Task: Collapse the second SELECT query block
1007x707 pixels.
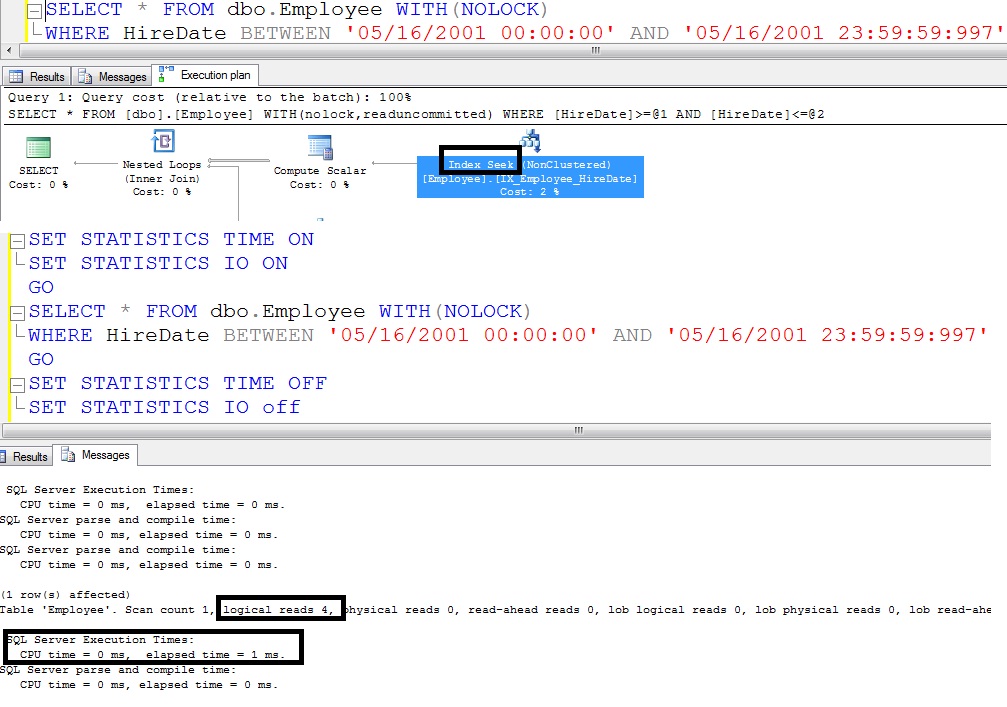Action: click(16, 312)
